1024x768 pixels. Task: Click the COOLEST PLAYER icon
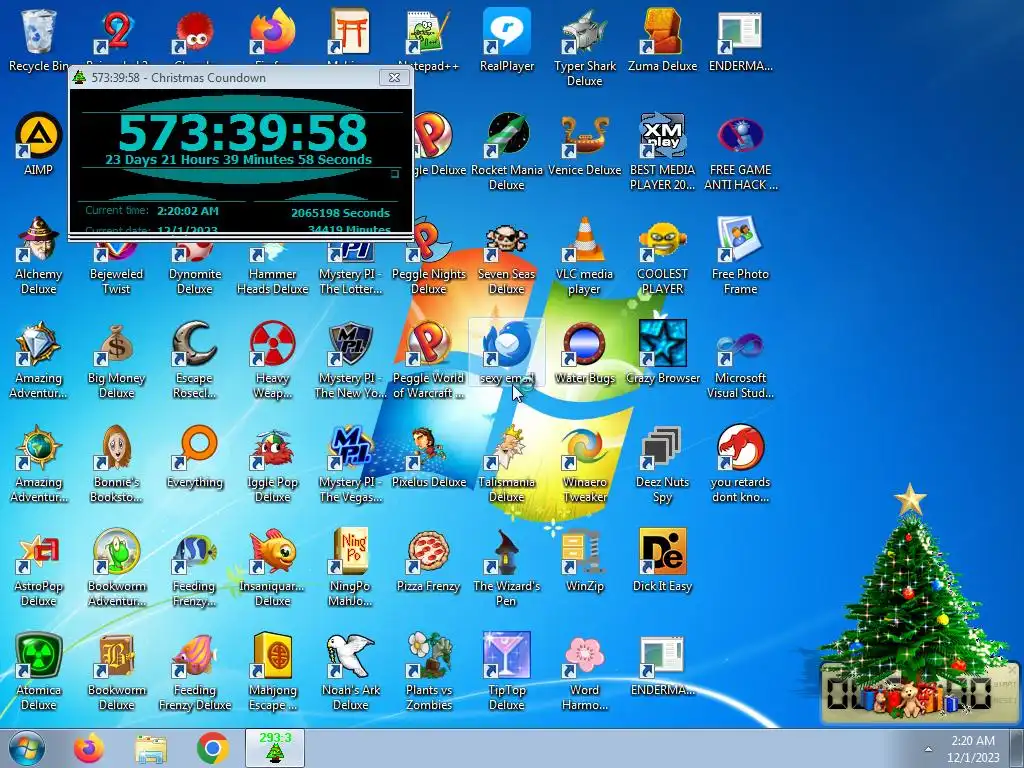pos(662,256)
